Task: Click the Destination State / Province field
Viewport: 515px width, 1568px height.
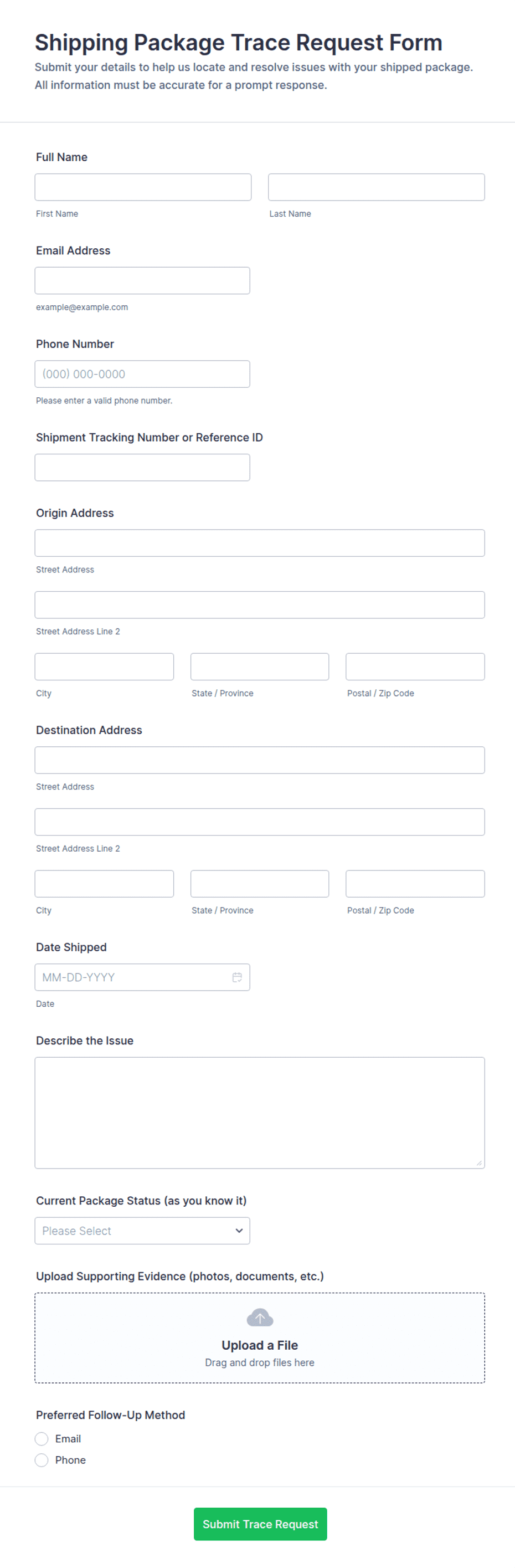Action: tap(260, 883)
